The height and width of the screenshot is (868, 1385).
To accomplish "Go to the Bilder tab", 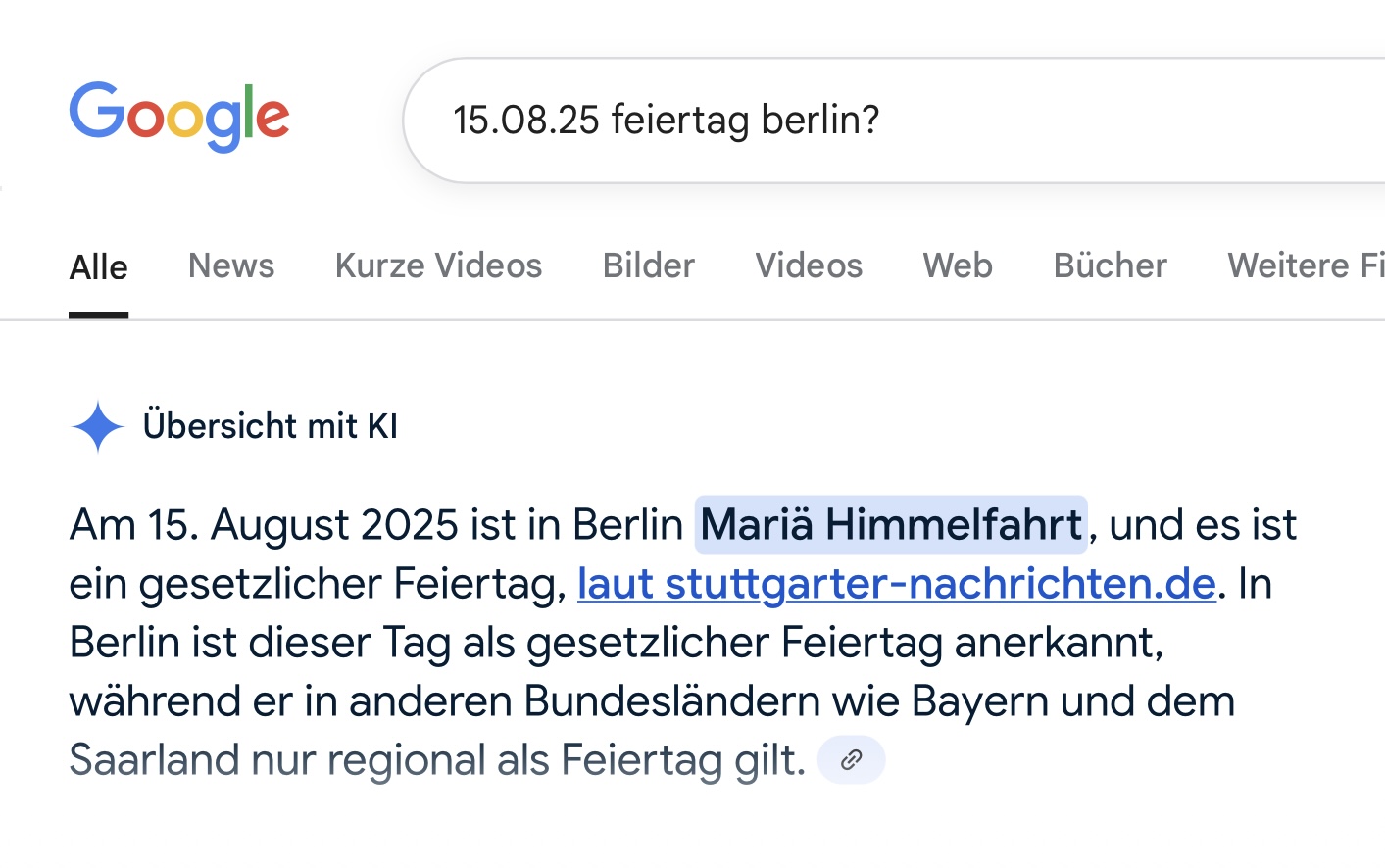I will pos(649,265).
